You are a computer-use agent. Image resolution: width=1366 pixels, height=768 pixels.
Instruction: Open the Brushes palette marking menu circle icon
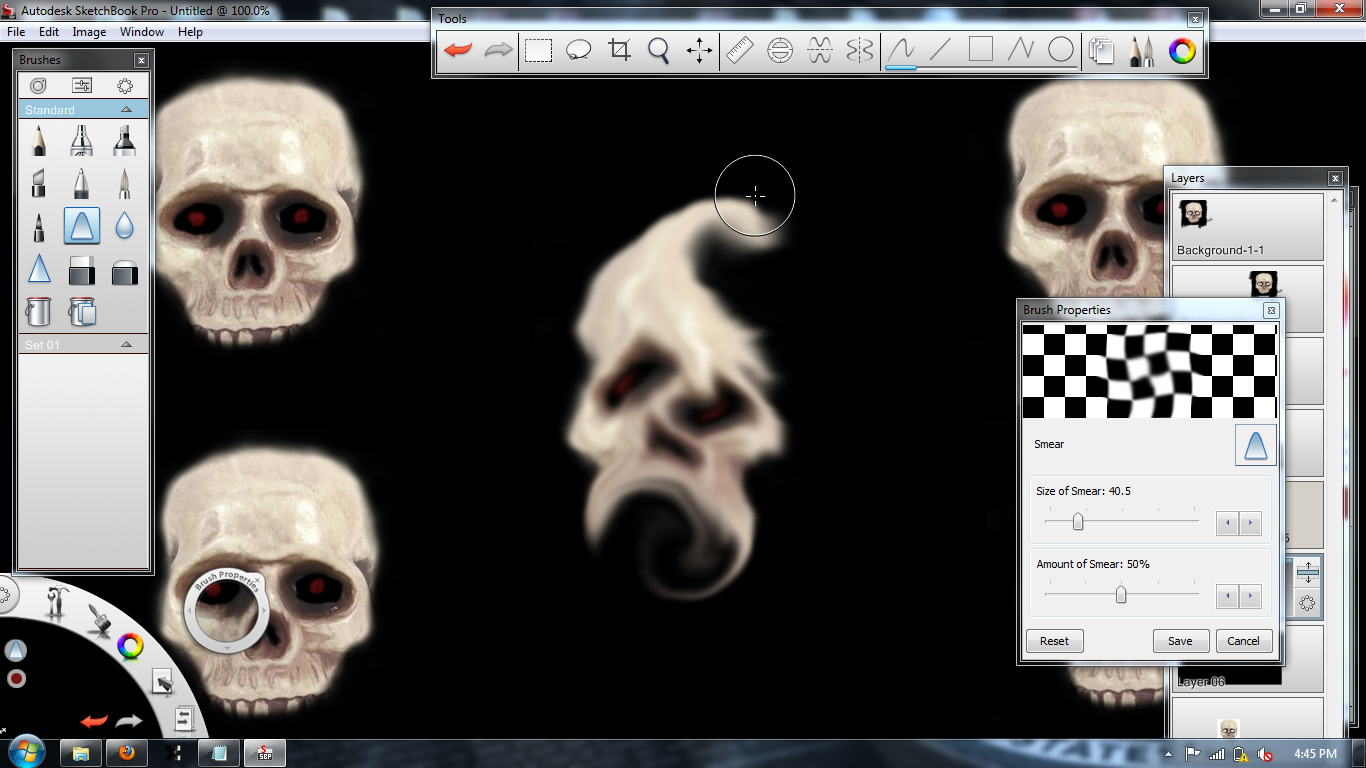(x=125, y=86)
